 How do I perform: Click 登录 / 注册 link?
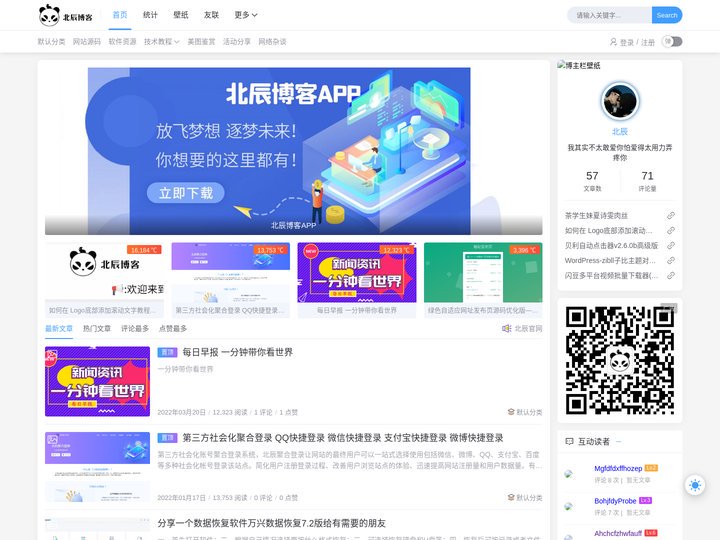tap(637, 43)
